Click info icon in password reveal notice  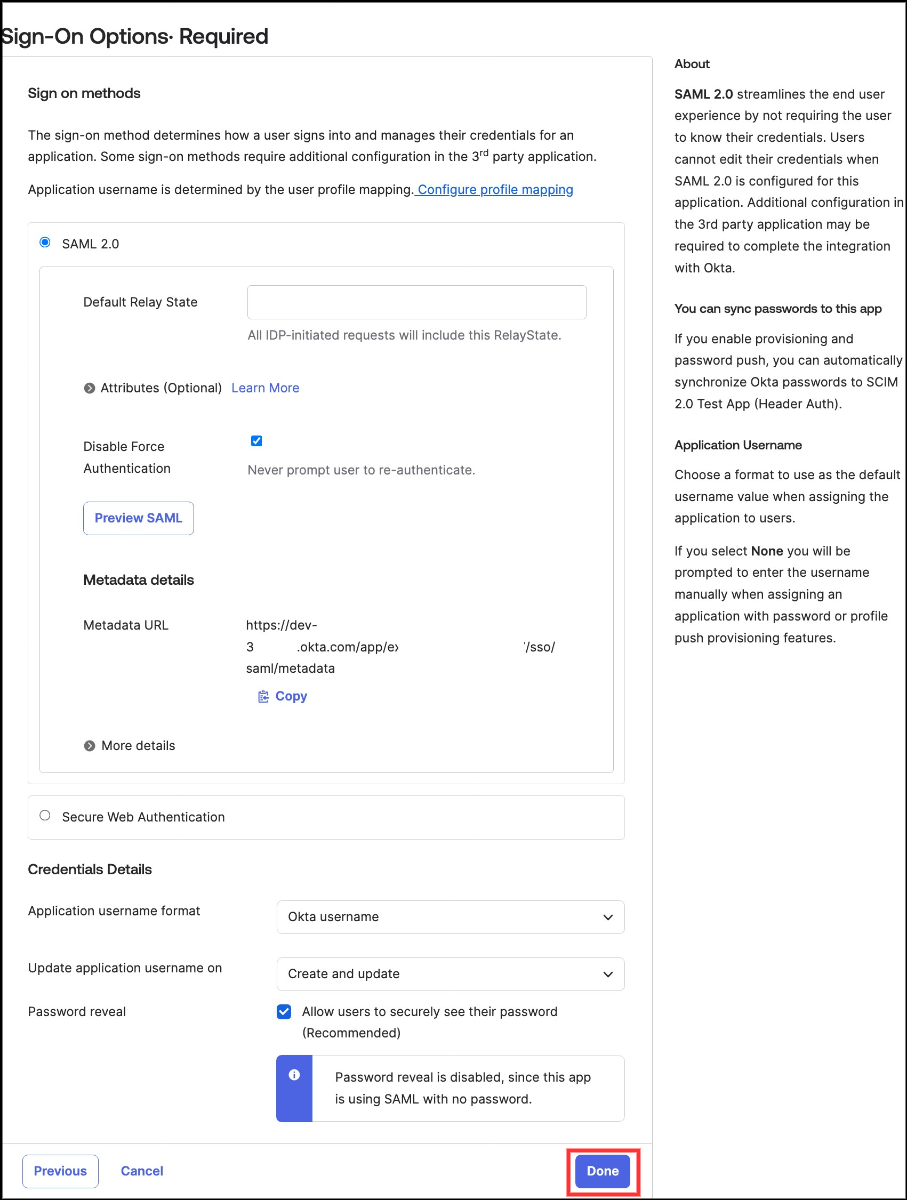pyautogui.click(x=294, y=1075)
